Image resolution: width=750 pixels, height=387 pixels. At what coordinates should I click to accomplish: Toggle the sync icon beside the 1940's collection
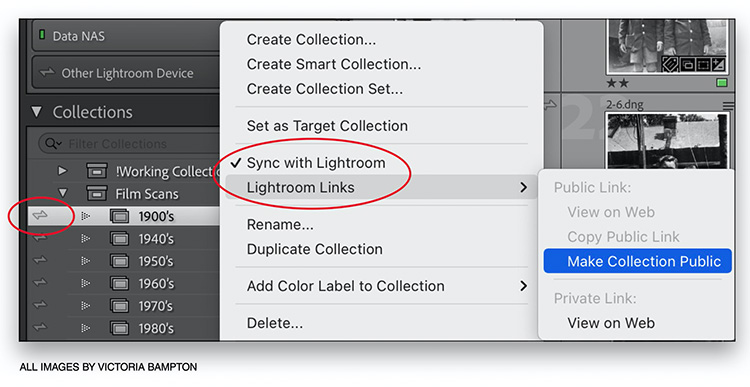[x=41, y=238]
